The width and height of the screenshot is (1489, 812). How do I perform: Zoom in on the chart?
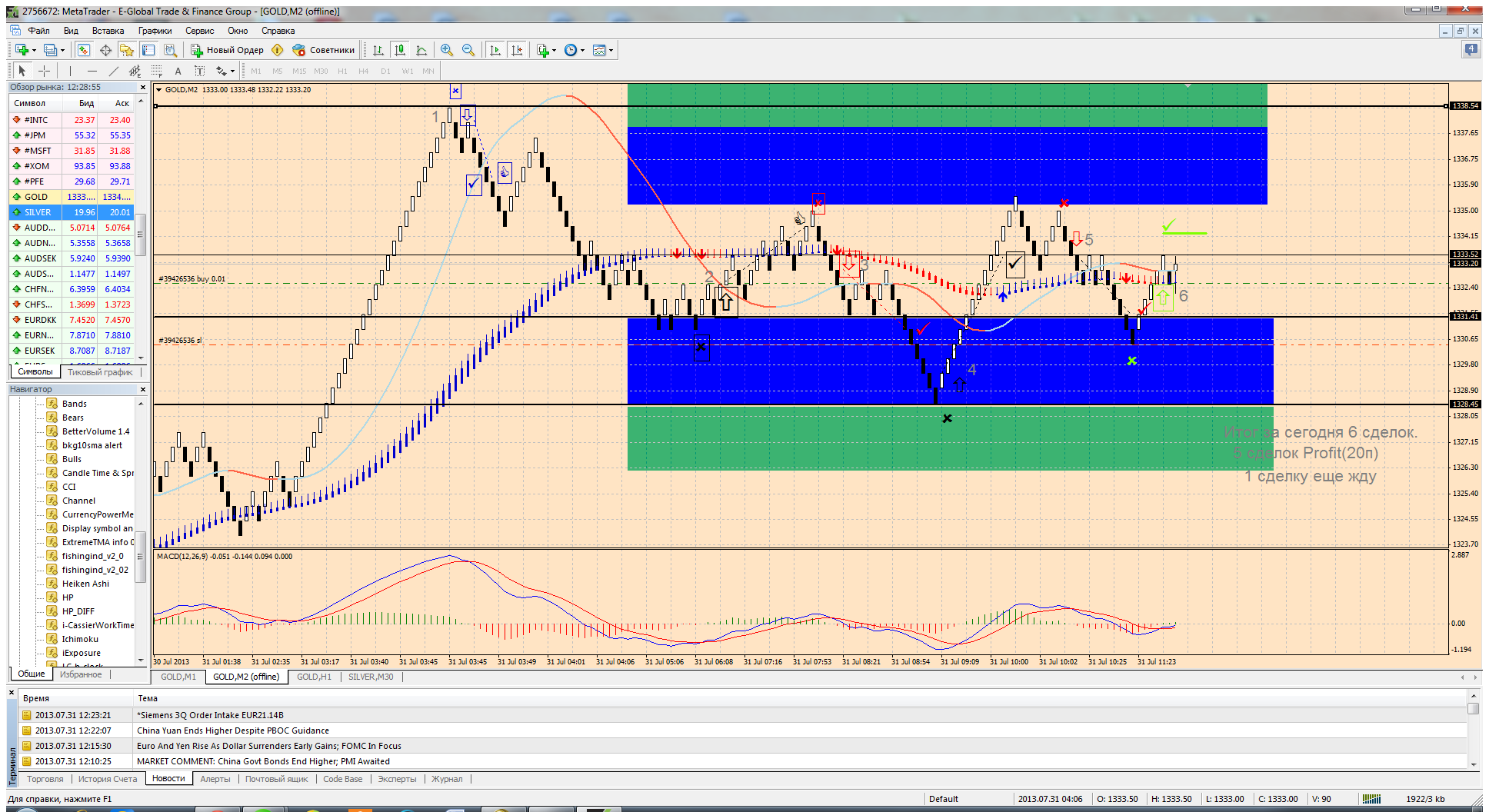[447, 50]
